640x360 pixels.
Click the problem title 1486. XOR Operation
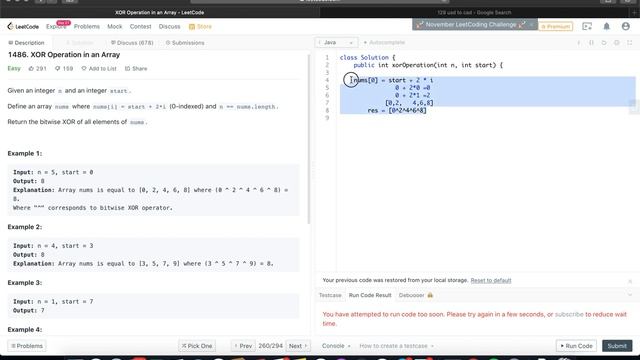click(64, 55)
